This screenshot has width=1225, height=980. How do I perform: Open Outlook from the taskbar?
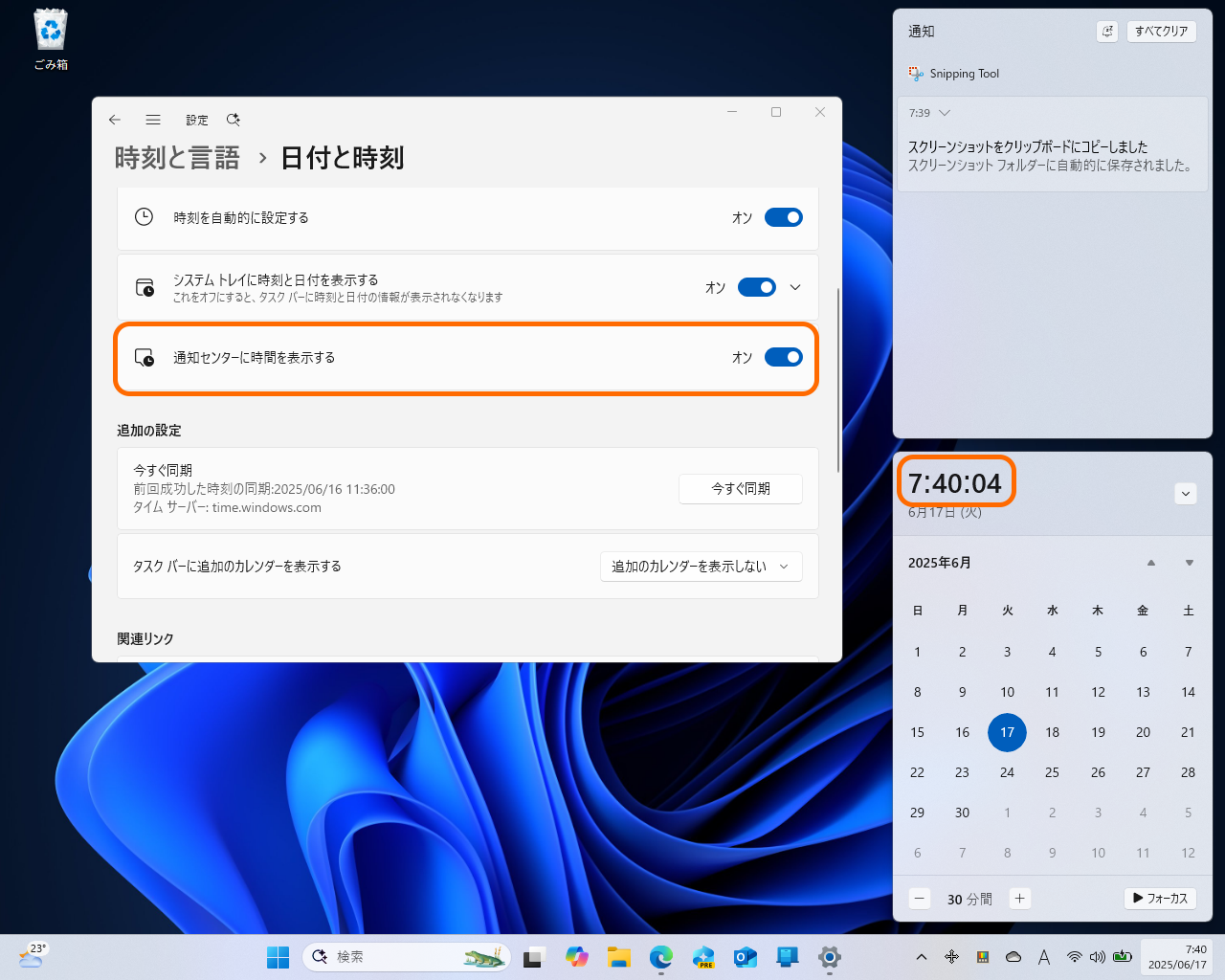coord(746,956)
